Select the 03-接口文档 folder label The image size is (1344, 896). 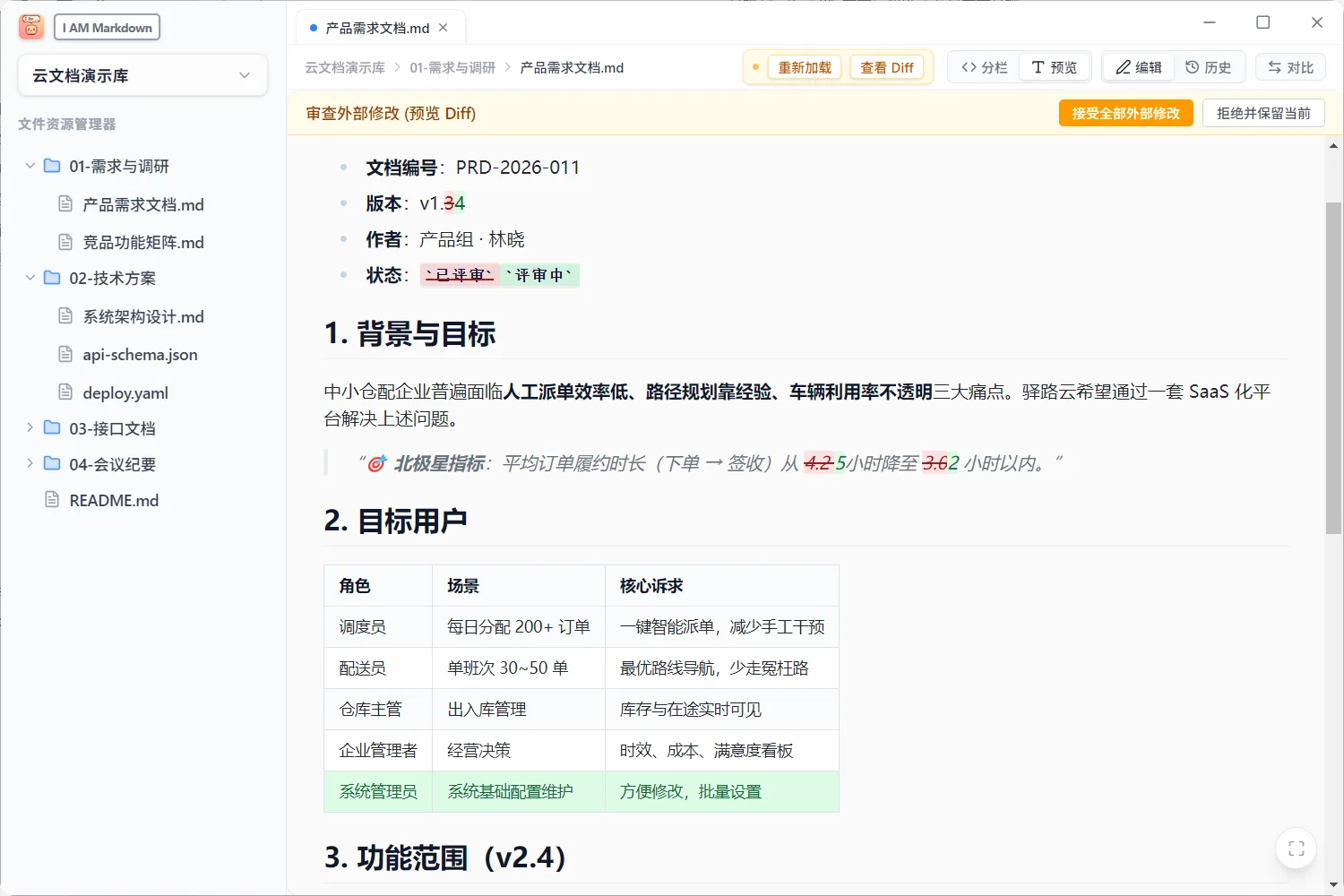tap(112, 428)
